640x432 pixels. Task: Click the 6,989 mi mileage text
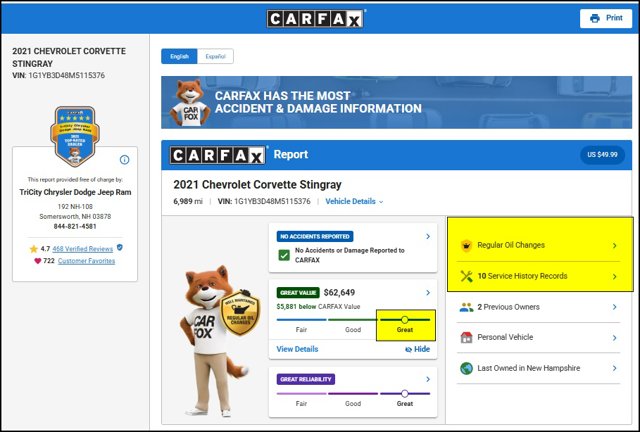point(188,201)
